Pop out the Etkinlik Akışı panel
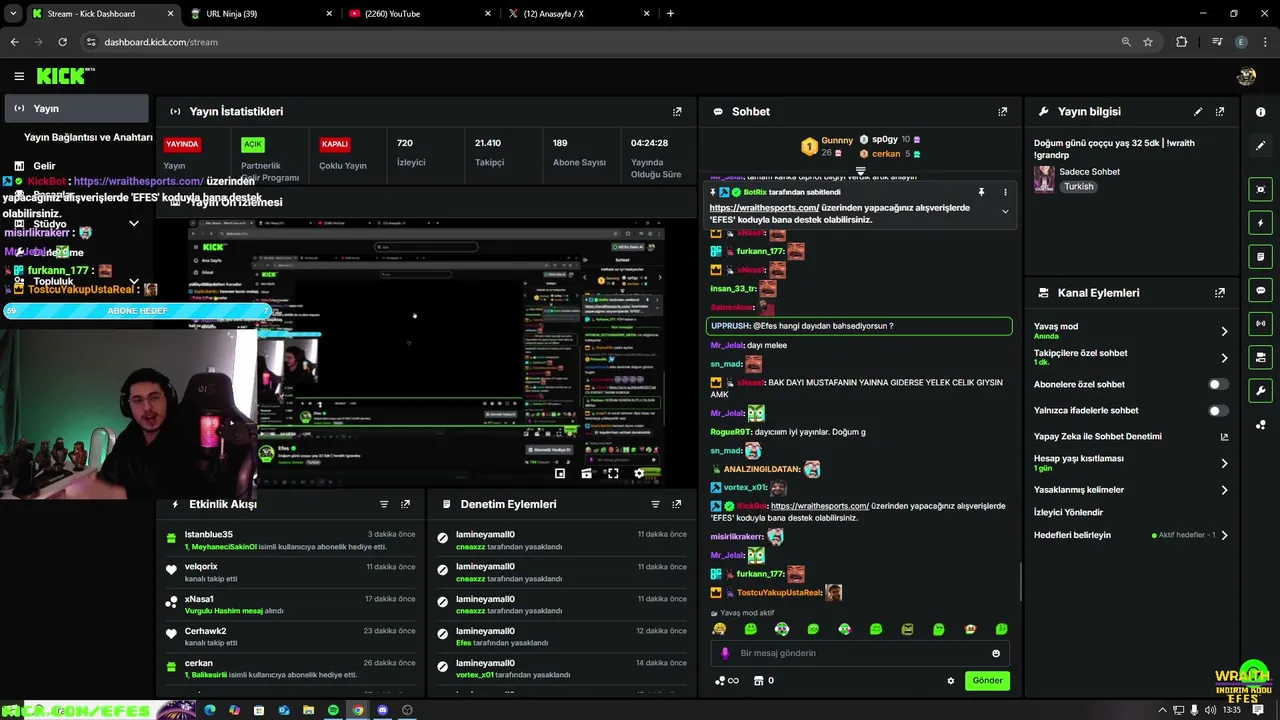The height and width of the screenshot is (720, 1280). (405, 505)
